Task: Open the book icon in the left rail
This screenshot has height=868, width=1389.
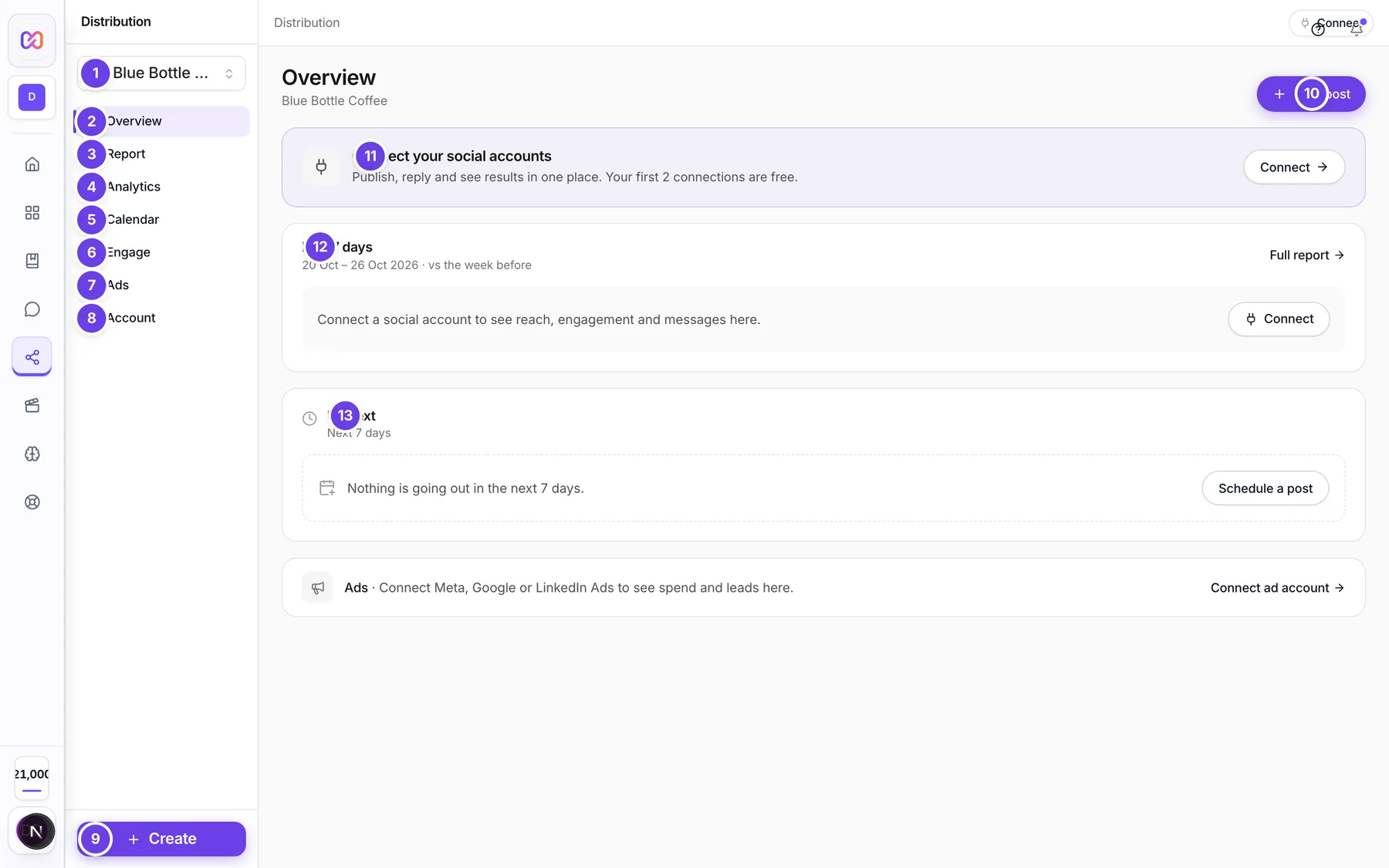Action: (x=32, y=261)
